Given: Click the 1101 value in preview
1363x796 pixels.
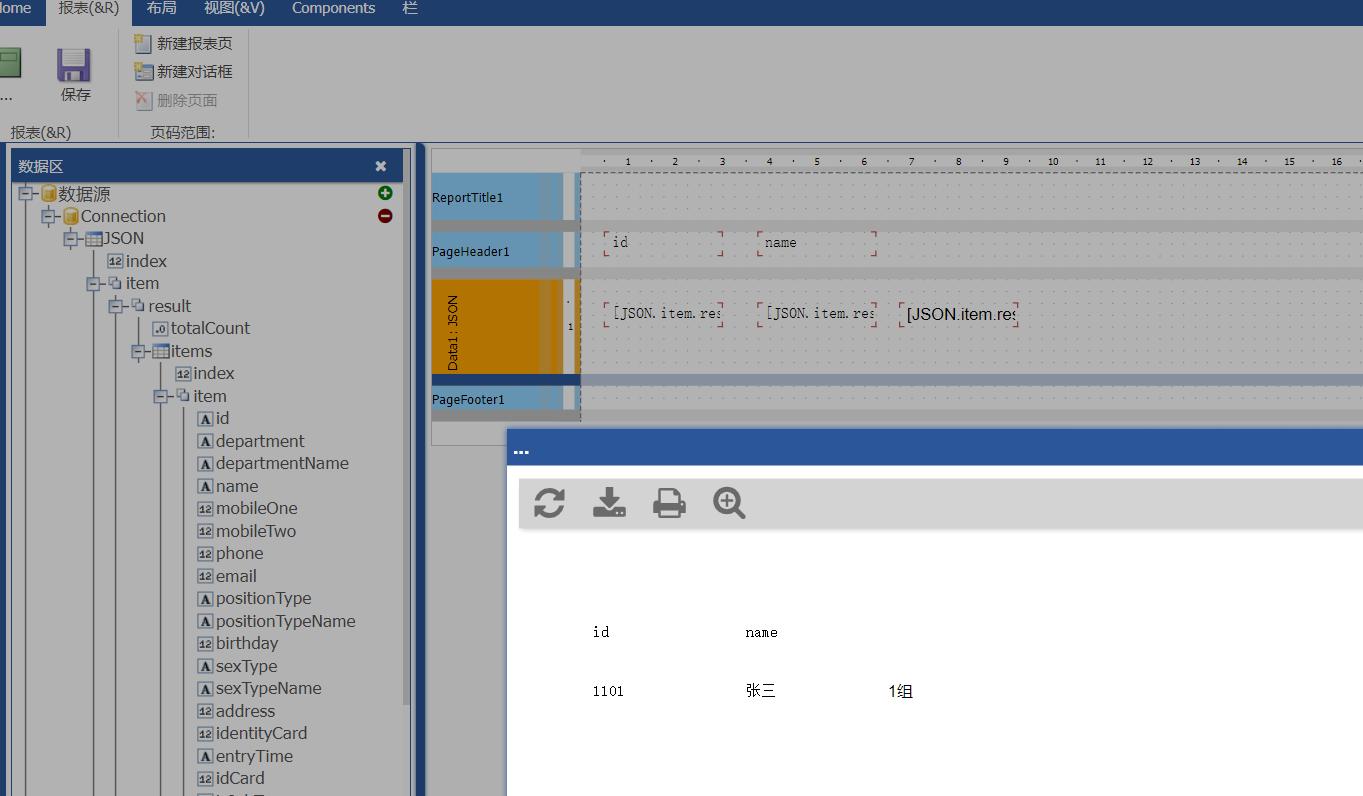Looking at the screenshot, I should click(608, 691).
